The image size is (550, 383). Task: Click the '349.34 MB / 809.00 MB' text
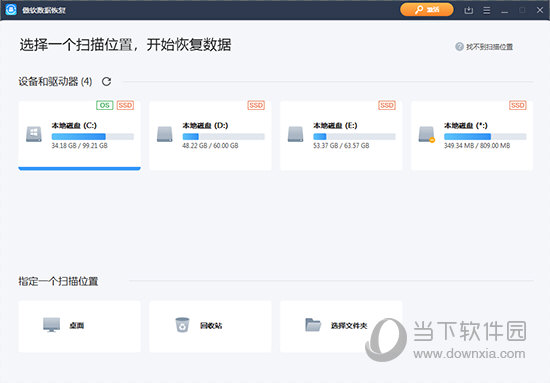click(x=477, y=146)
